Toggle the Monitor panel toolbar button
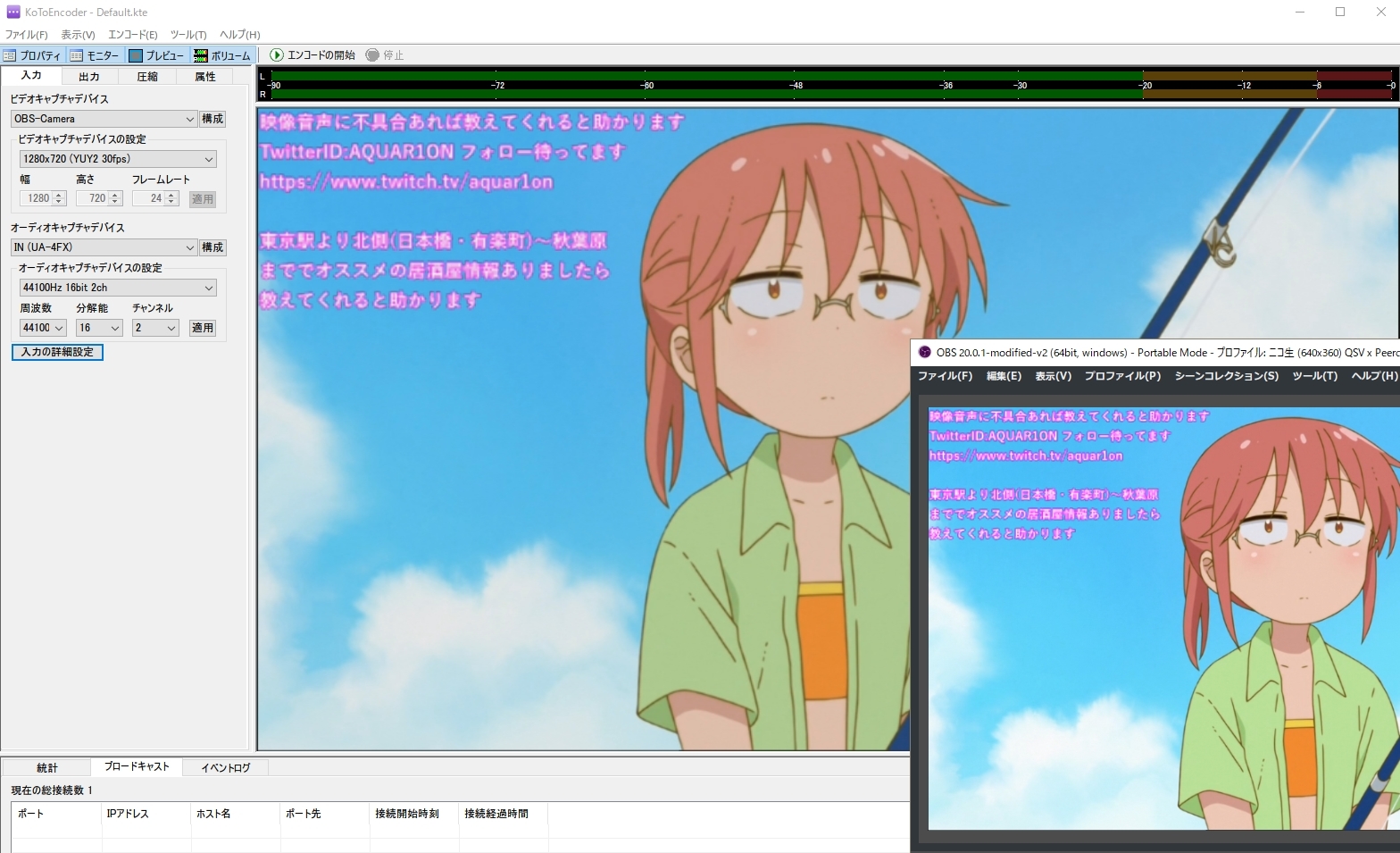Screen dimensions: 1400x853 click(95, 55)
